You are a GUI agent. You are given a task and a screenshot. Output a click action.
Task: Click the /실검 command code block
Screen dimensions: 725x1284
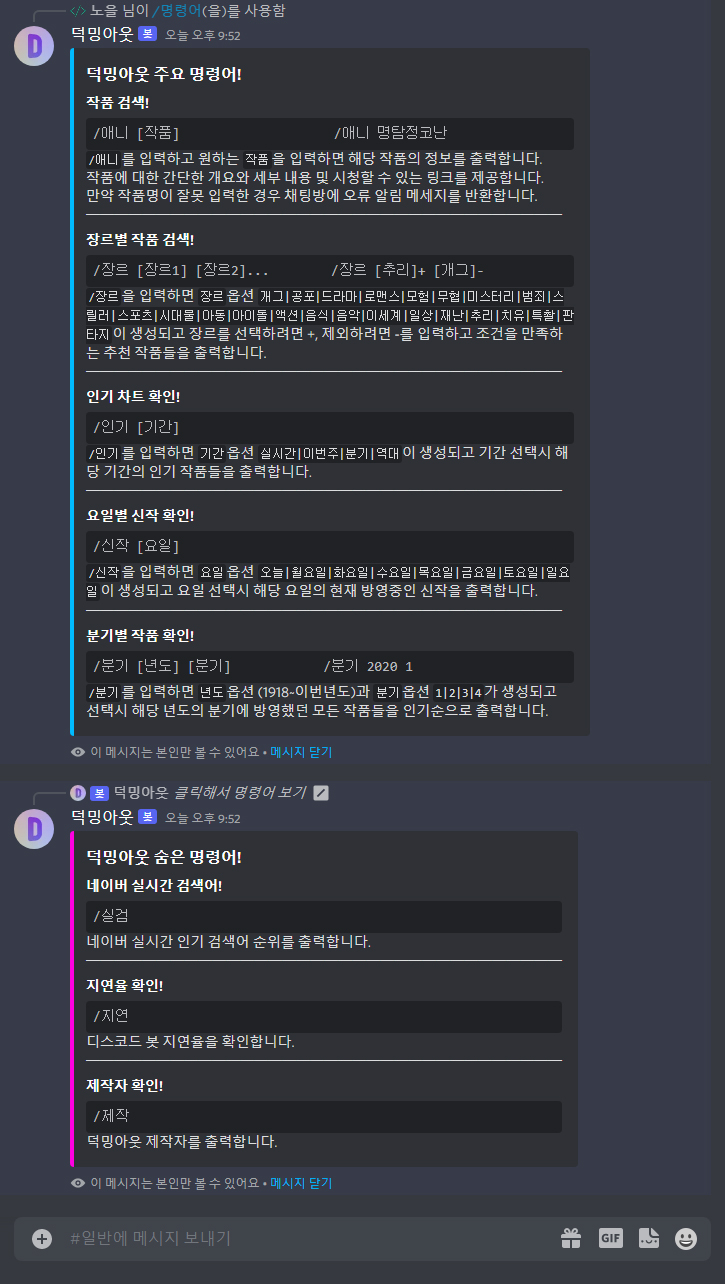[x=324, y=916]
